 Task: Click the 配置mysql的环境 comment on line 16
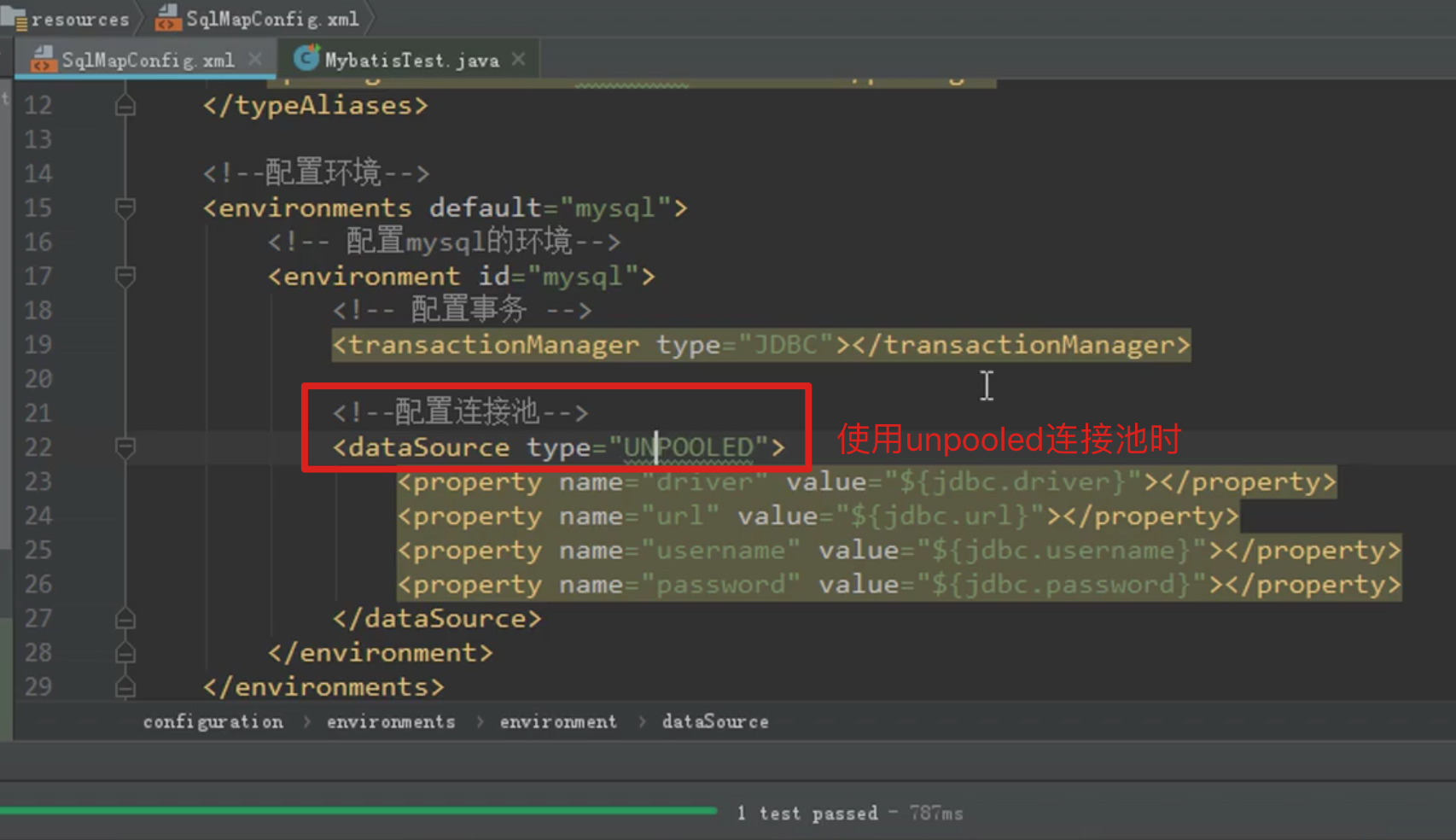pos(444,242)
